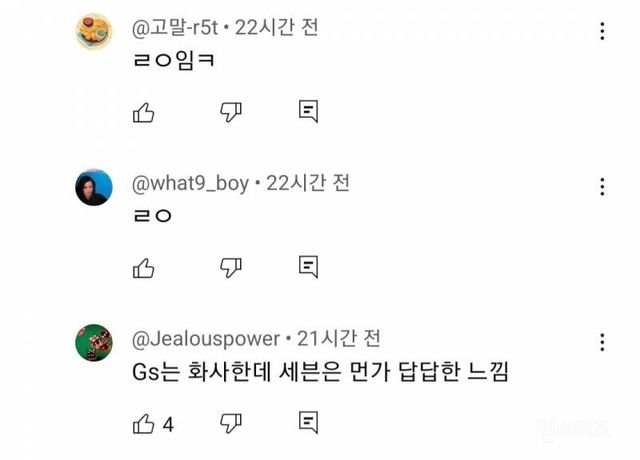The width and height of the screenshot is (640, 460).
Task: Open the @what9_boy channel link
Action: pos(192,184)
